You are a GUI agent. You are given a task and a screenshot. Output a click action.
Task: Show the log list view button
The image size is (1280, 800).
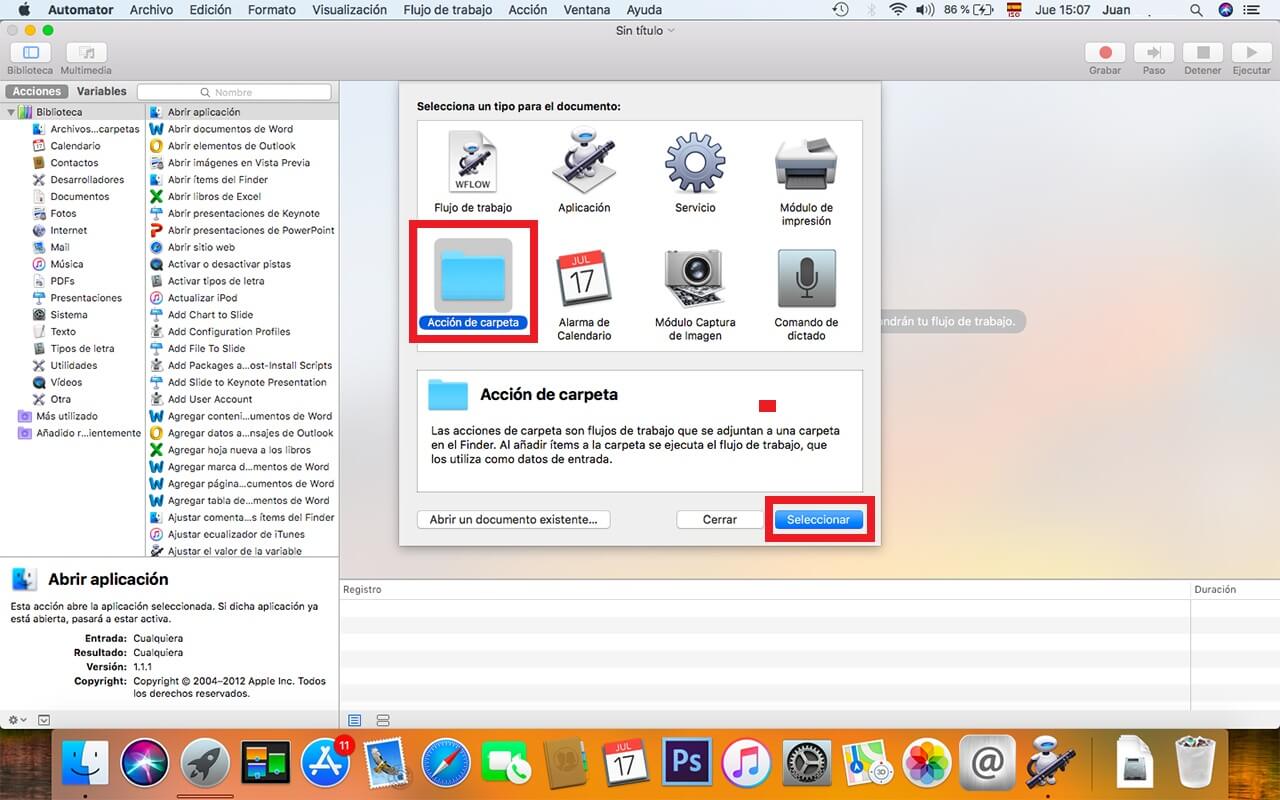355,720
